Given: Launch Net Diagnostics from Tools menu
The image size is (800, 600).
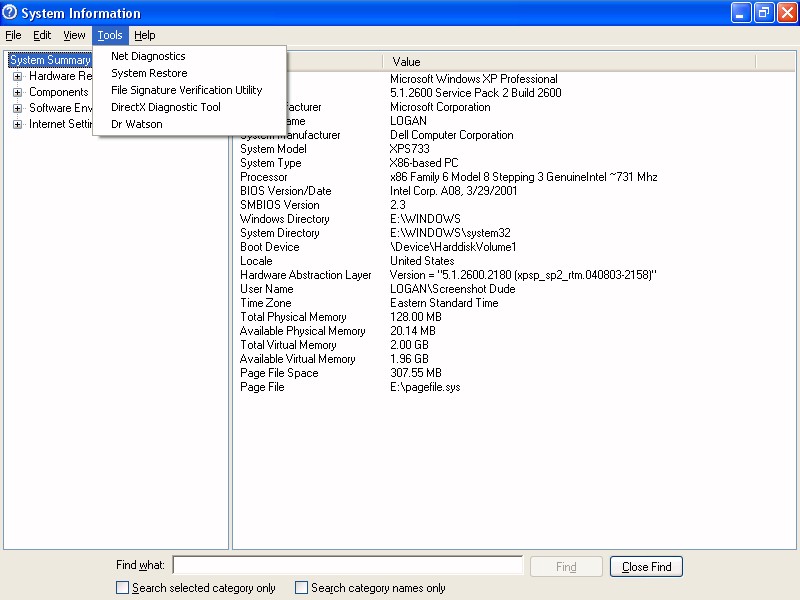Looking at the screenshot, I should (x=148, y=56).
